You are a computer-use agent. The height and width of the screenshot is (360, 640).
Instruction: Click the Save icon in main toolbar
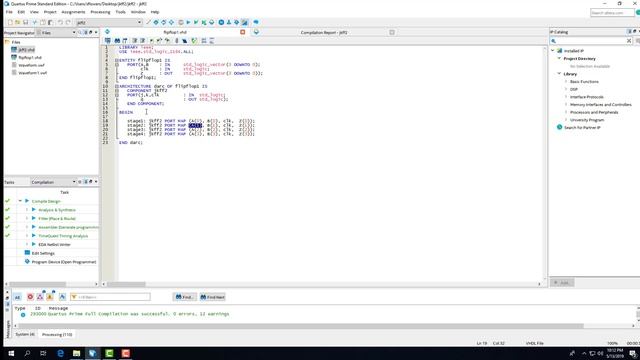pyautogui.click(x=26, y=22)
